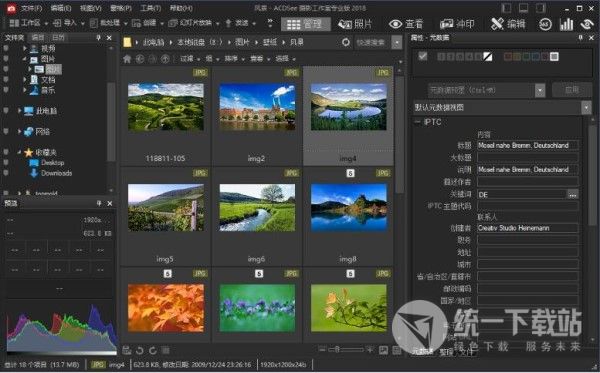Viewport: 600px width, 373px height.
Task: Open the metadata preset dropdown arrow
Action: pyautogui.click(x=540, y=90)
